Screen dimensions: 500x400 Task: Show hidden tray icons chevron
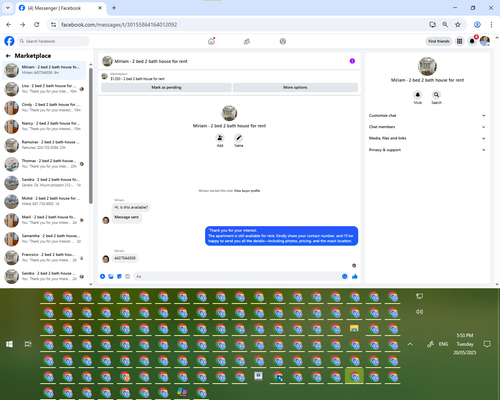pyautogui.click(x=410, y=344)
